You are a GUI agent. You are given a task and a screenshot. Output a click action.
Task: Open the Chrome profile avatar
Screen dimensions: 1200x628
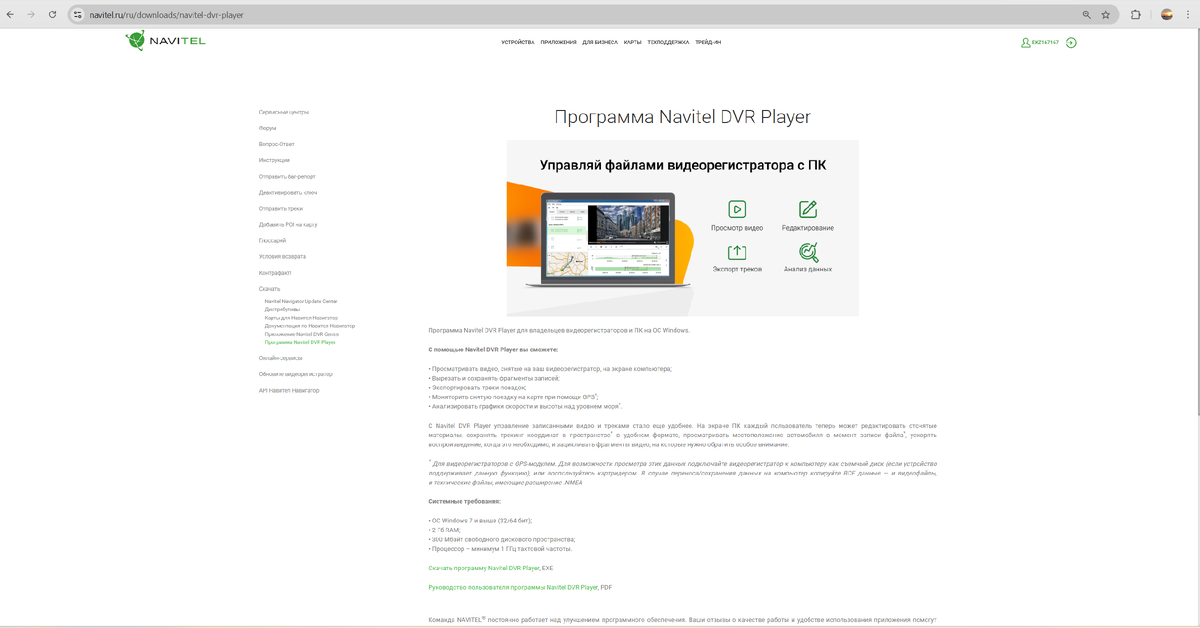(x=1167, y=15)
